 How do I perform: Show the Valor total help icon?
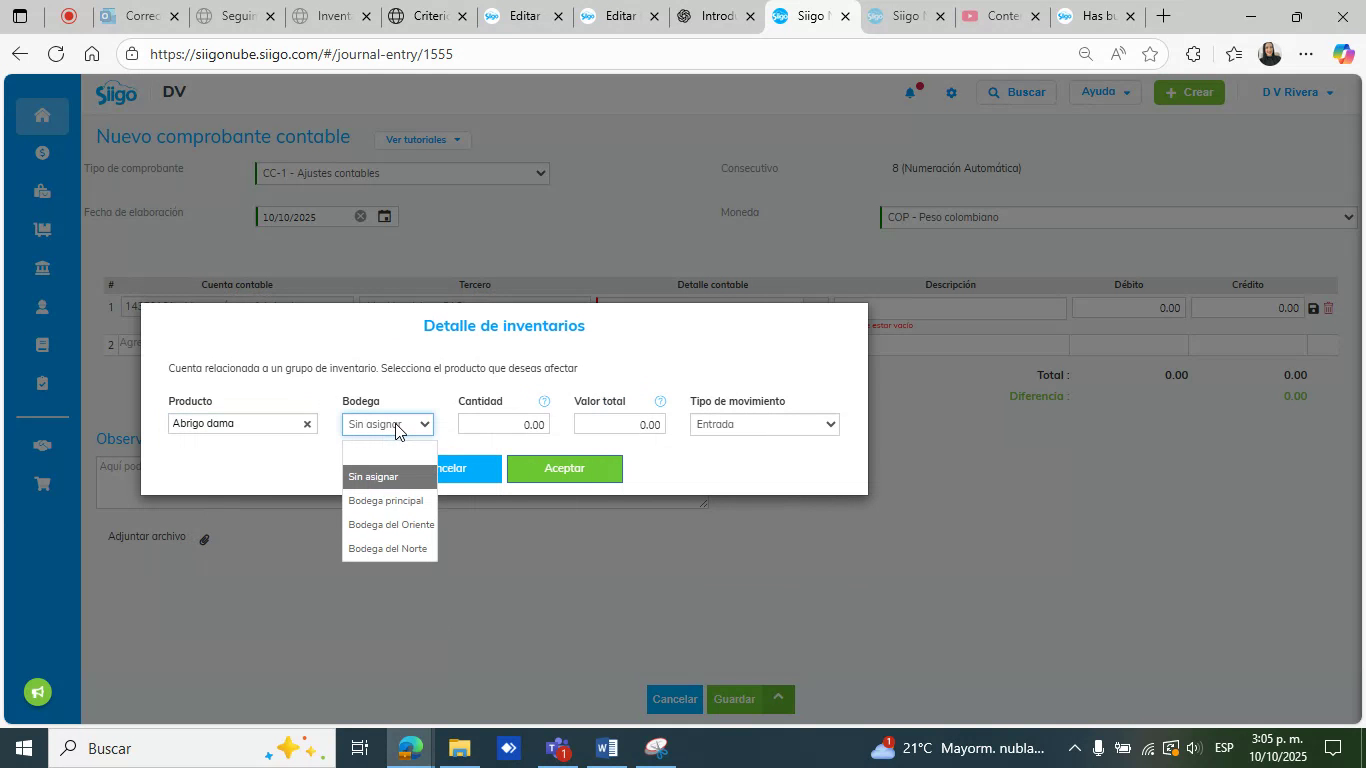pos(660,401)
